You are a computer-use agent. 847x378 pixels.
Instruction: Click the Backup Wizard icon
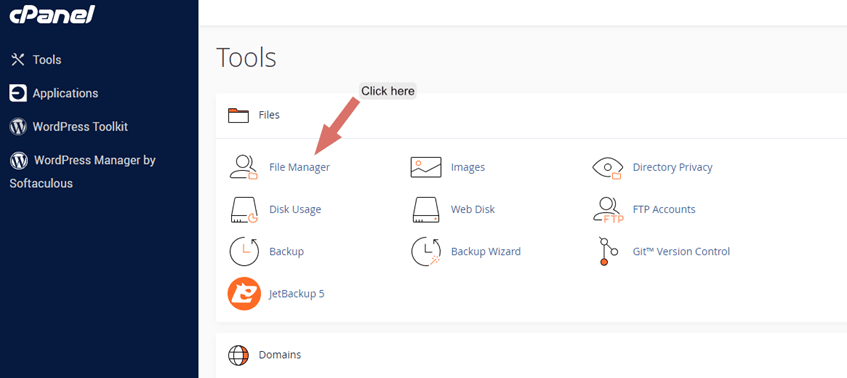[x=426, y=252]
